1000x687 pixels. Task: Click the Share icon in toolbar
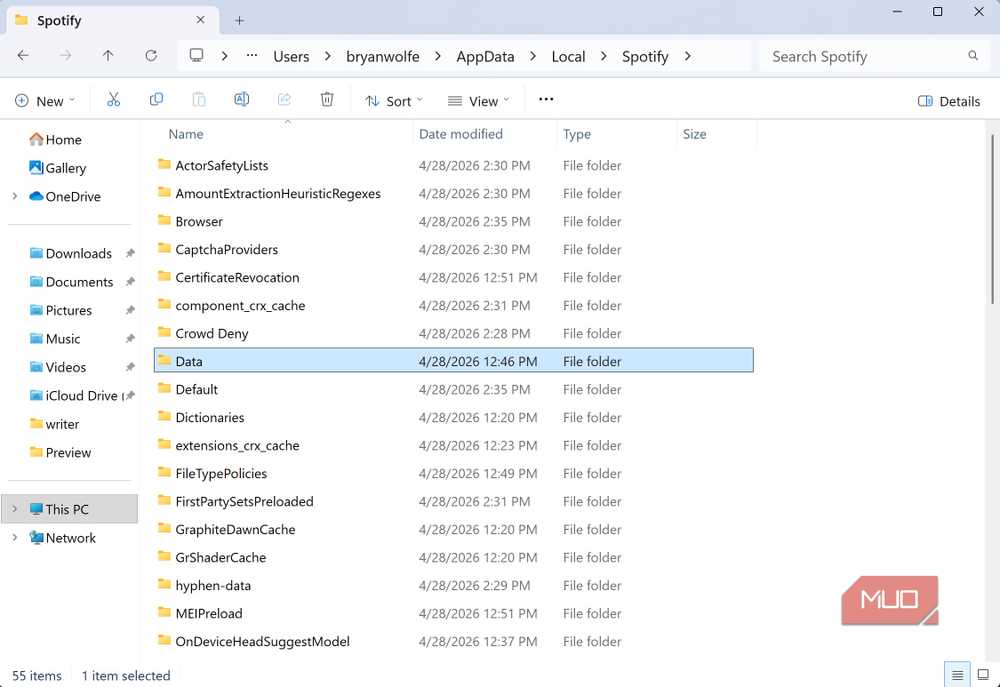(x=284, y=100)
